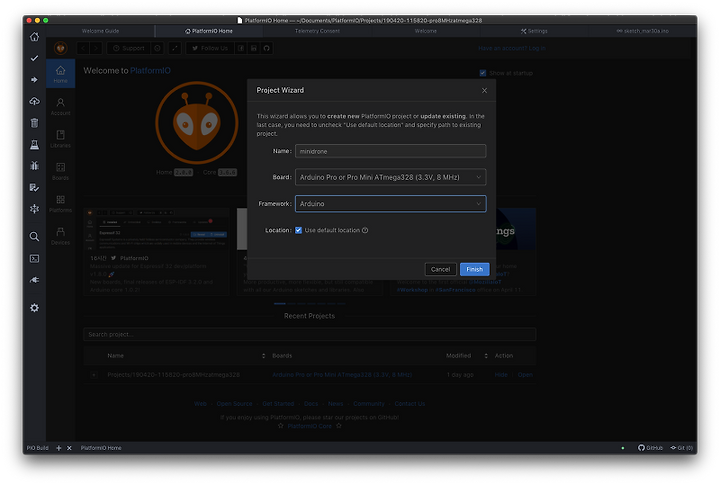Hide recent project via Hide link

click(x=501, y=375)
